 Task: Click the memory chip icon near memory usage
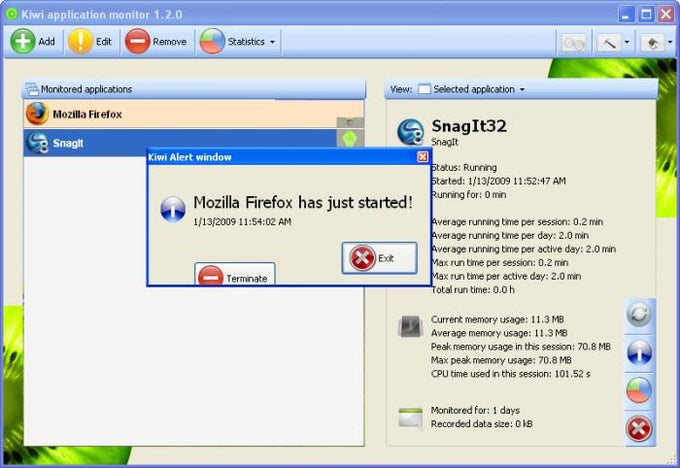[410, 327]
